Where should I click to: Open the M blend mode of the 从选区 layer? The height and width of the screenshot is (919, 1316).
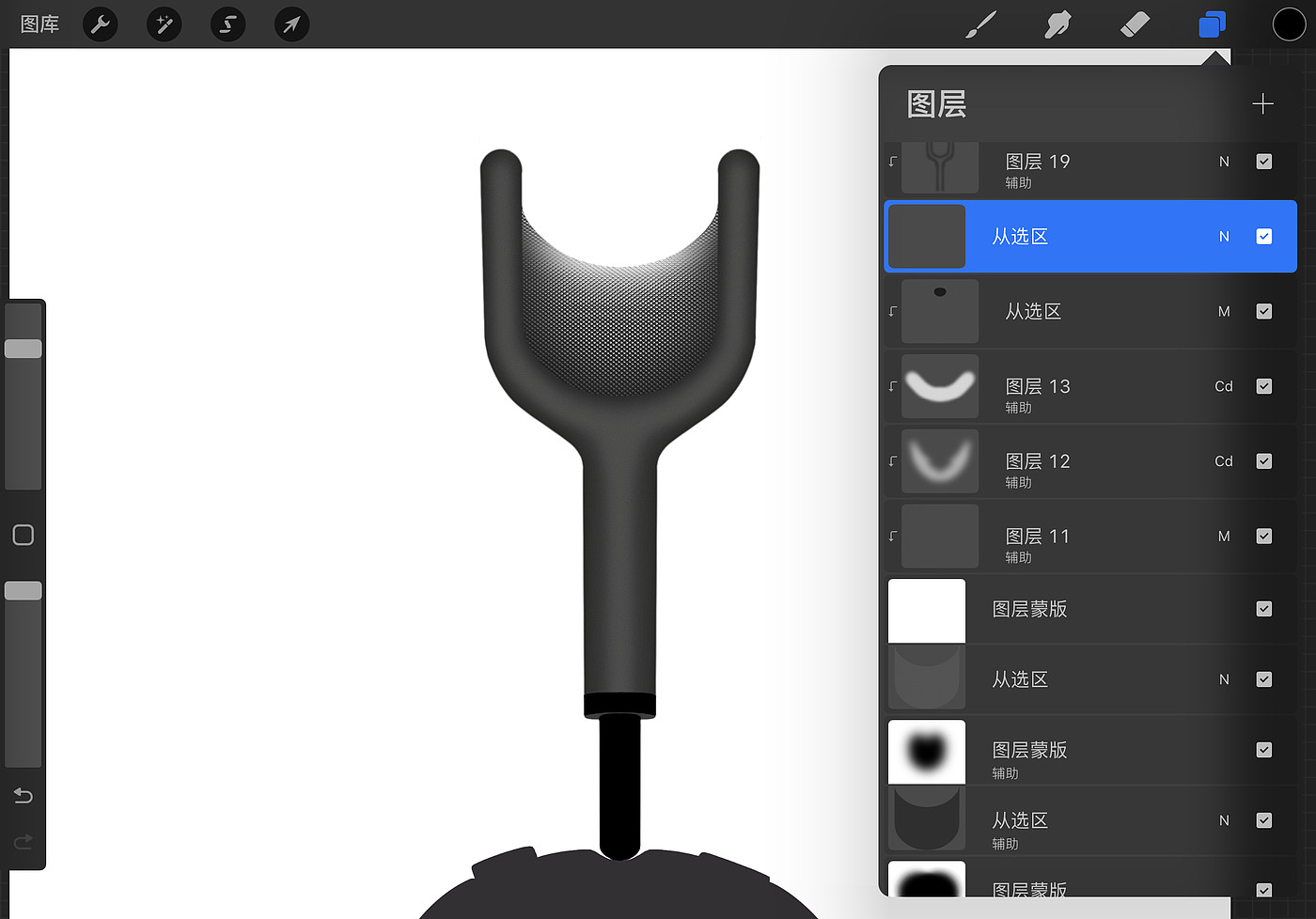pyautogui.click(x=1224, y=311)
